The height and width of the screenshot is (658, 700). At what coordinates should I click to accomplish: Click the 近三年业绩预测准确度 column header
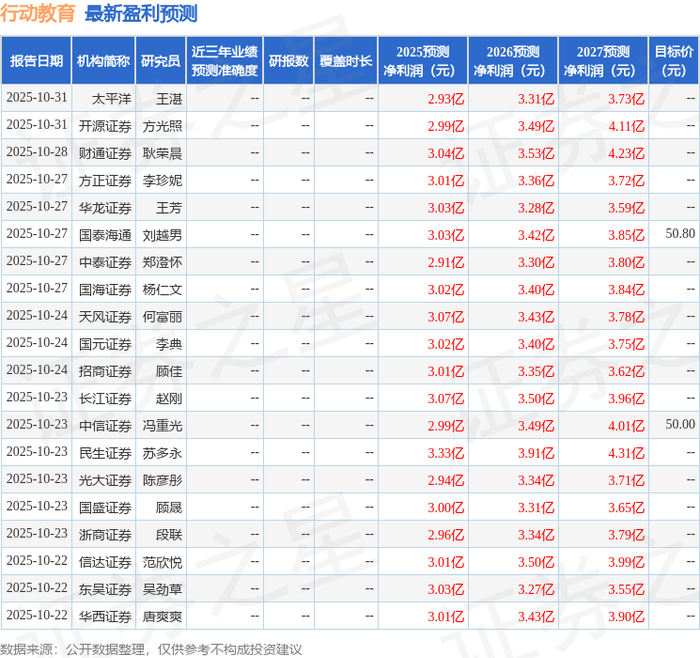(x=225, y=61)
